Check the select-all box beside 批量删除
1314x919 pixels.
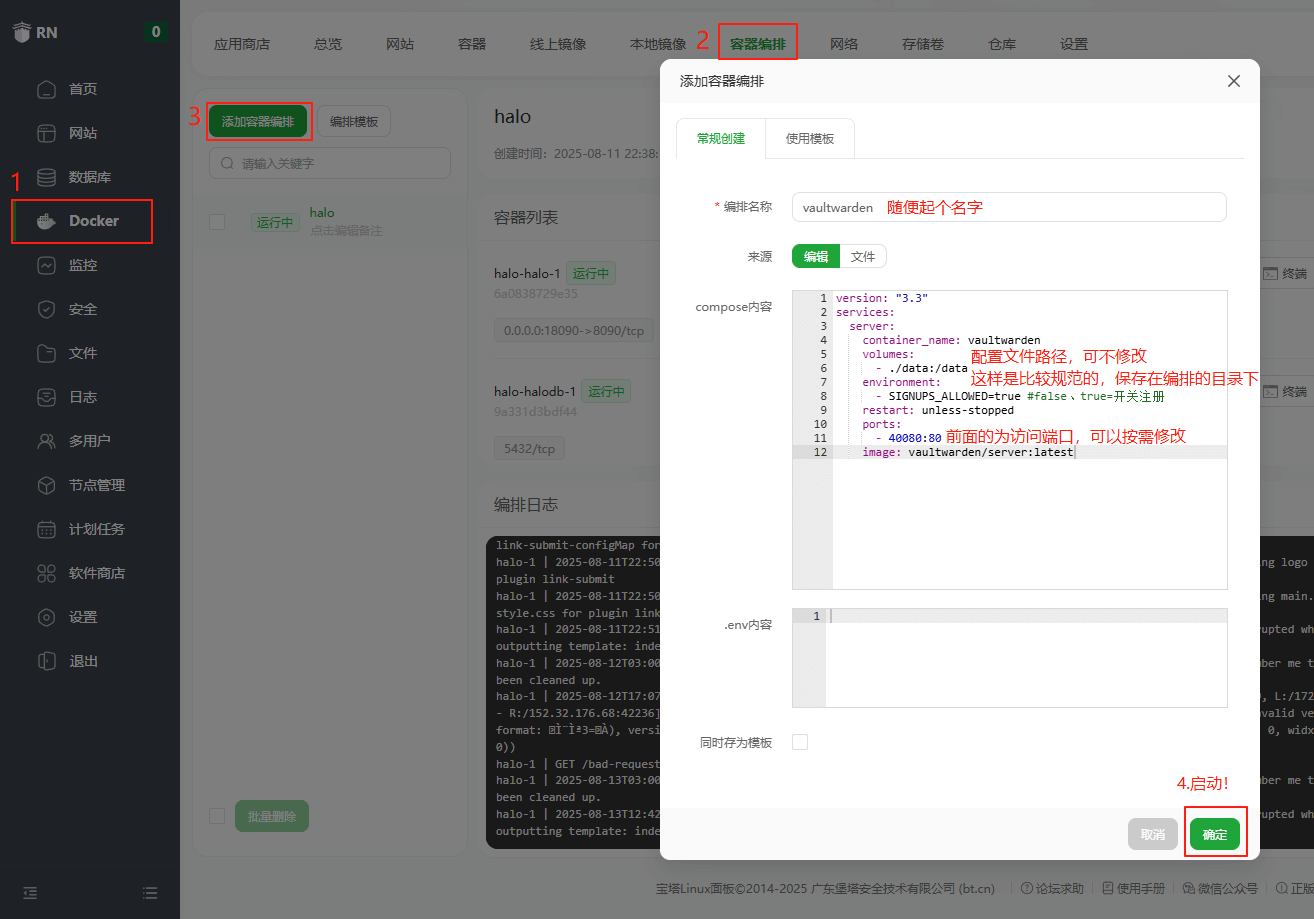coord(217,816)
